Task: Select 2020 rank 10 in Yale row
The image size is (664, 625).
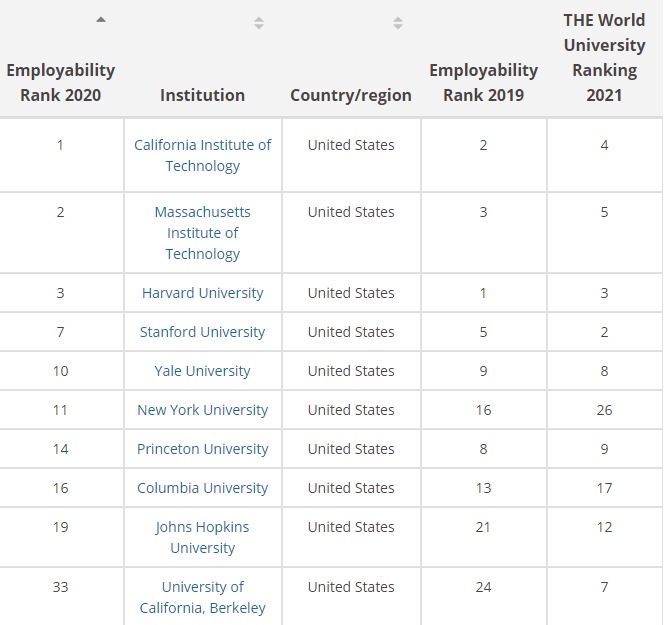Action: point(61,371)
